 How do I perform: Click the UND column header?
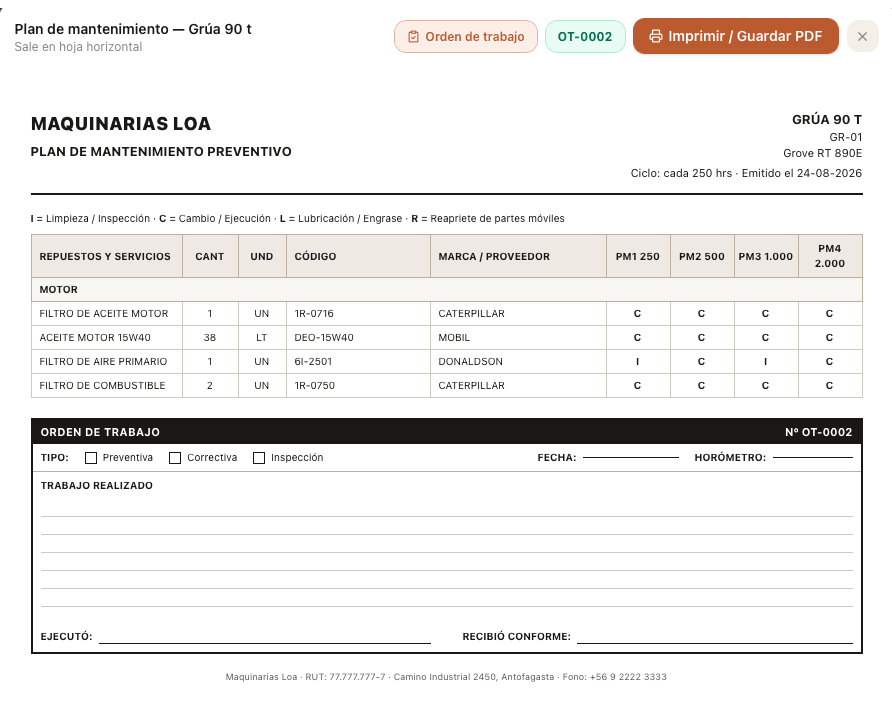click(x=262, y=256)
